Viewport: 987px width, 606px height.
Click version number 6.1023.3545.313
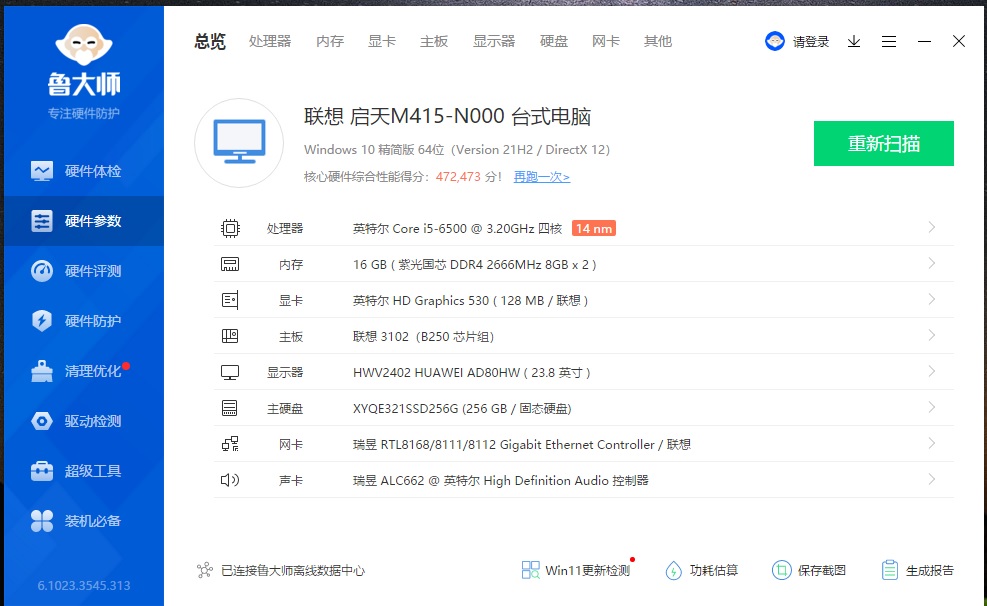tap(84, 585)
